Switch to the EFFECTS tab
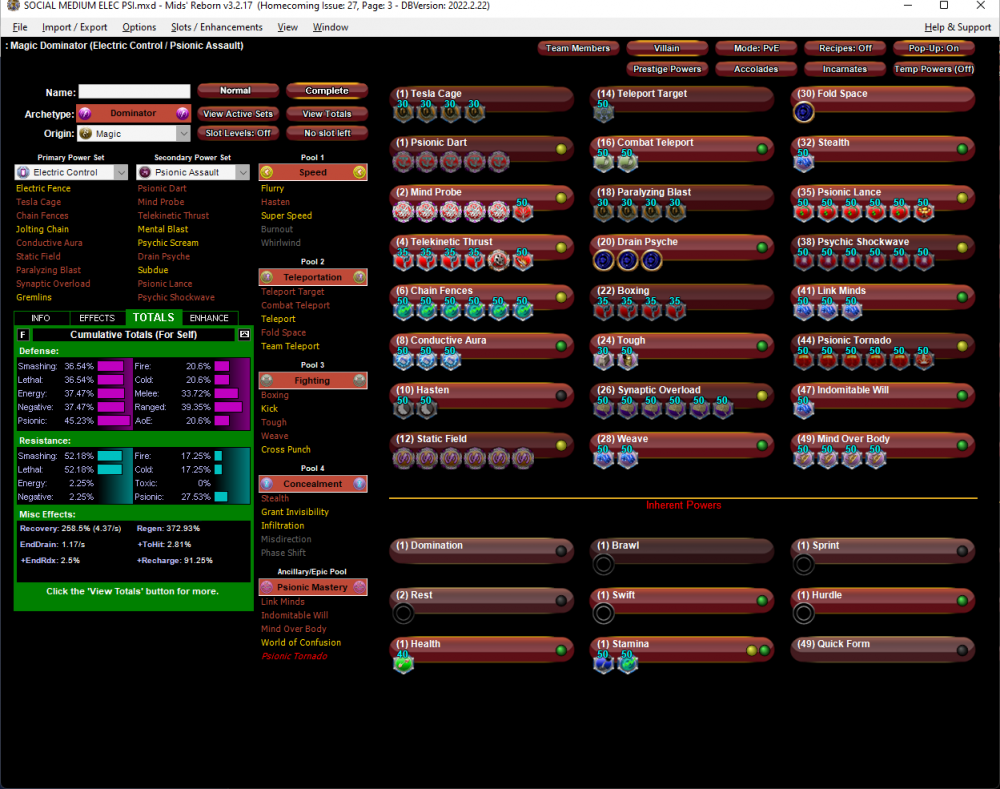 click(97, 318)
